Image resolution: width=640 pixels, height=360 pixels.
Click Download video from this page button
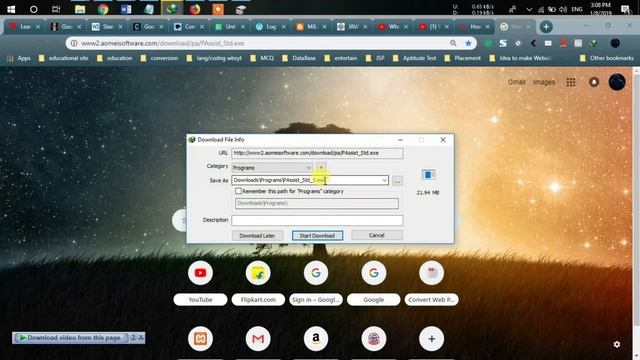[70, 338]
